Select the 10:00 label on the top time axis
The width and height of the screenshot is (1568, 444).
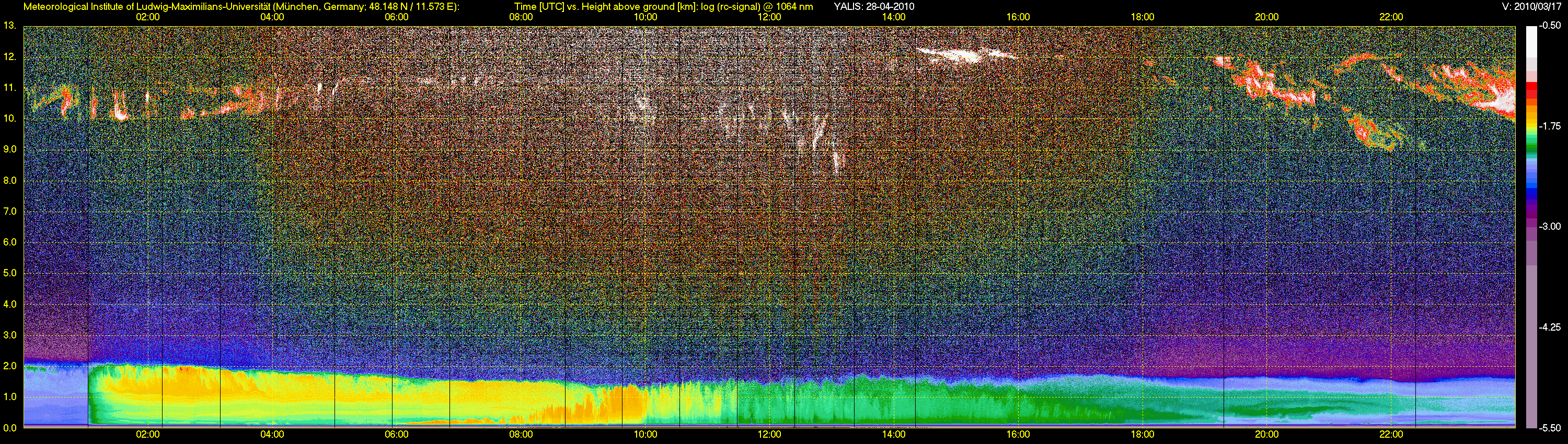pos(645,17)
